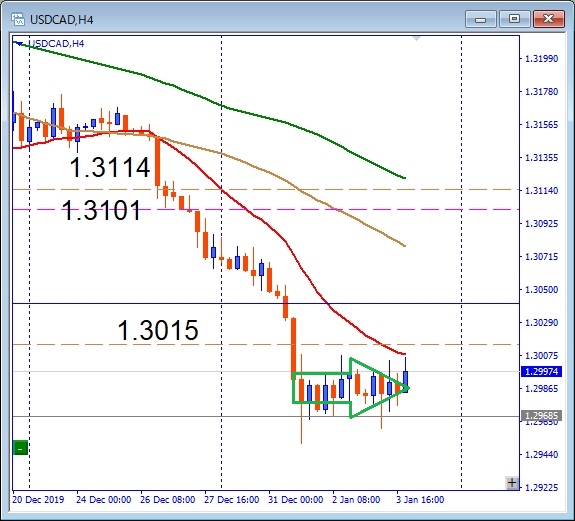Maximize the USDCAD,H4 chart window

click(x=514, y=19)
